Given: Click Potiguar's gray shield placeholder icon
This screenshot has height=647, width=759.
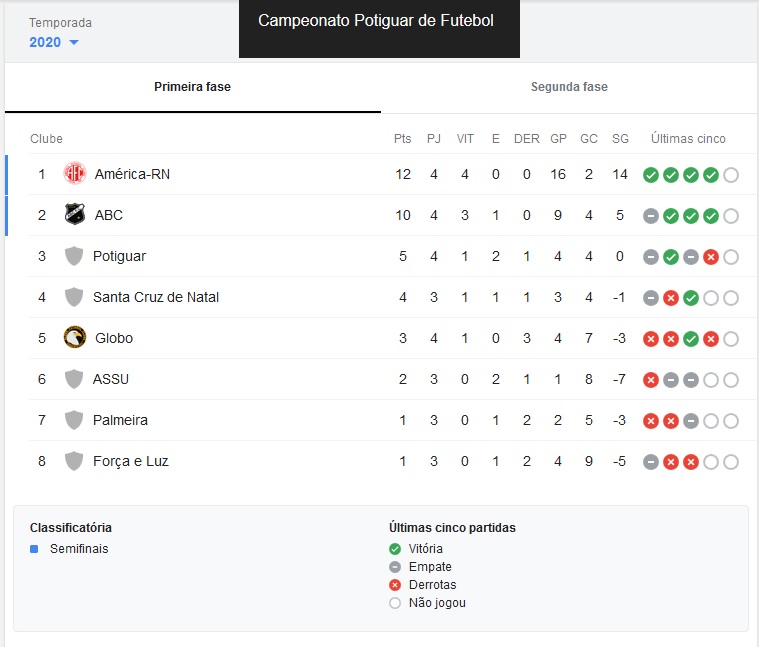Looking at the screenshot, I should pos(73,256).
